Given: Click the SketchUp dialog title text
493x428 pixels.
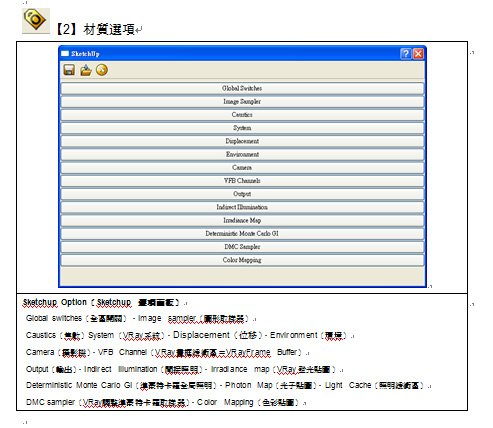Looking at the screenshot, I should (85, 54).
